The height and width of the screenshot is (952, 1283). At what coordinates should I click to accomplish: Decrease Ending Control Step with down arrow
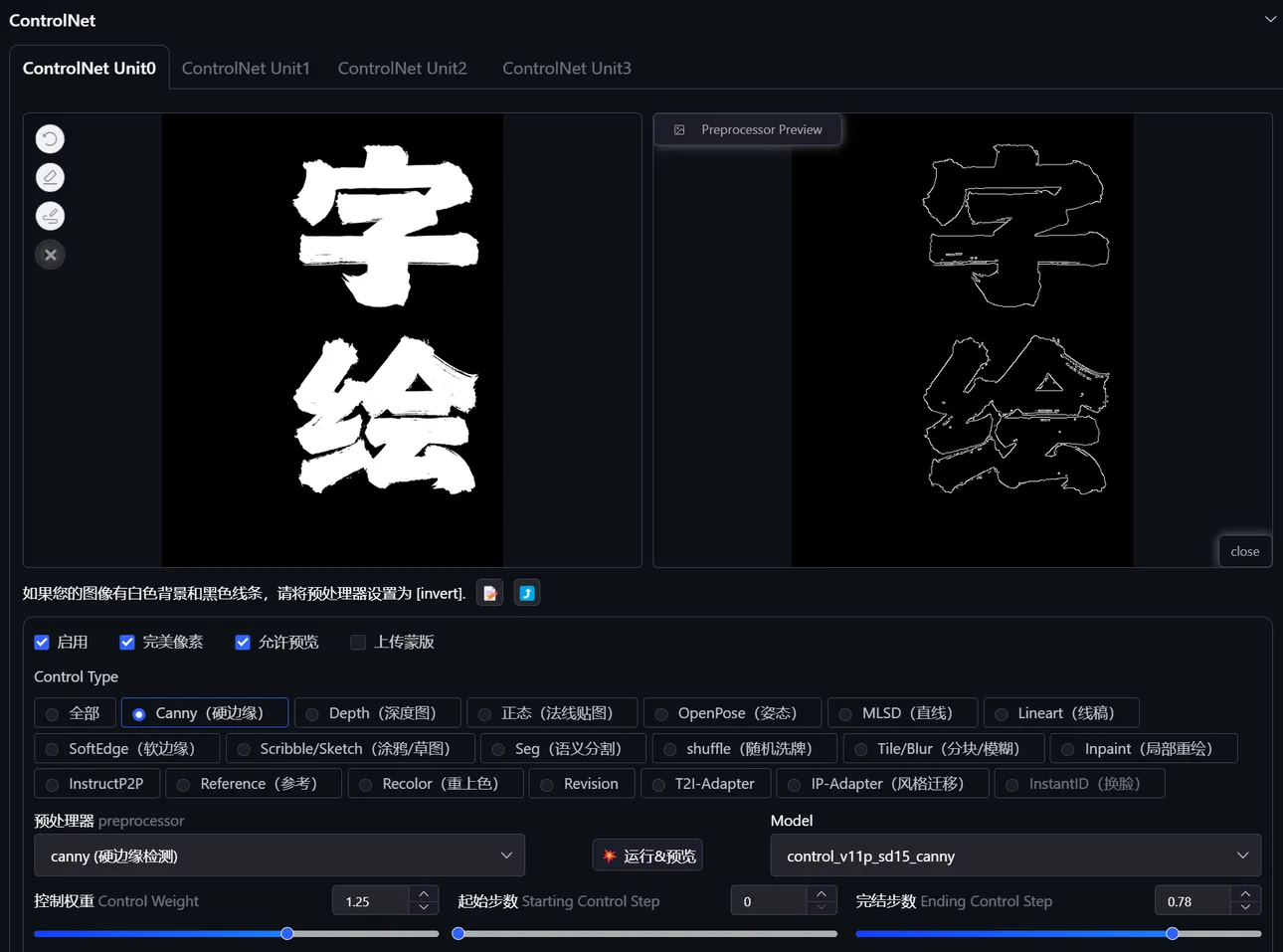pos(1246,908)
